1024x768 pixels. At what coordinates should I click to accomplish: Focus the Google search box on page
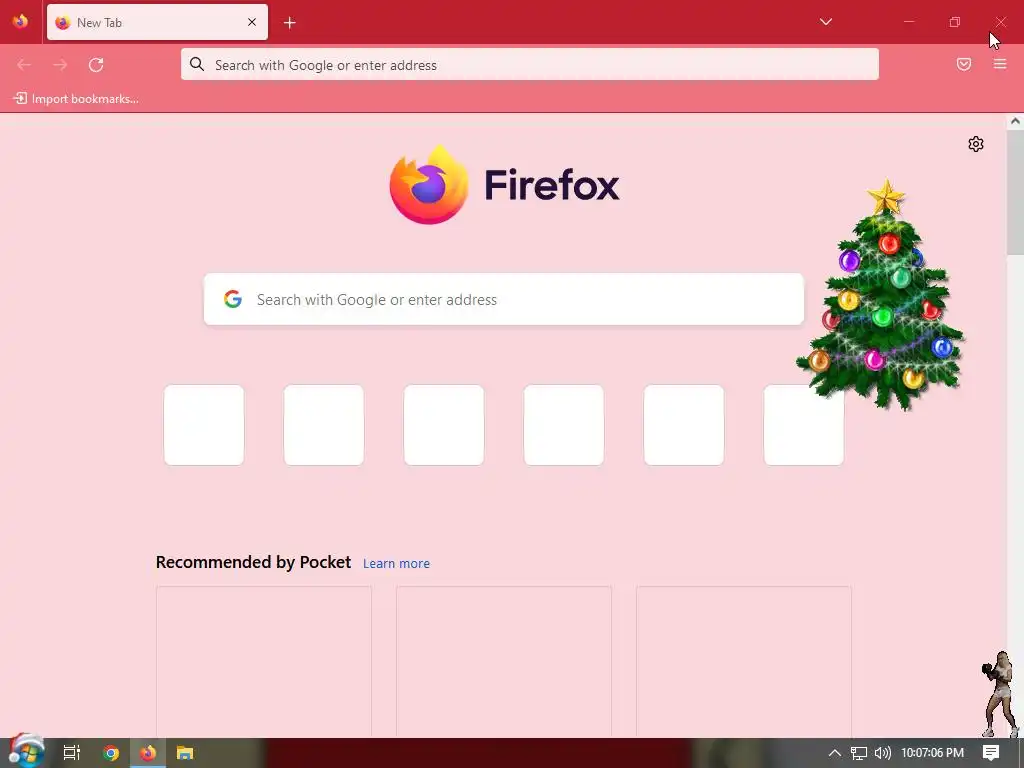coord(504,299)
